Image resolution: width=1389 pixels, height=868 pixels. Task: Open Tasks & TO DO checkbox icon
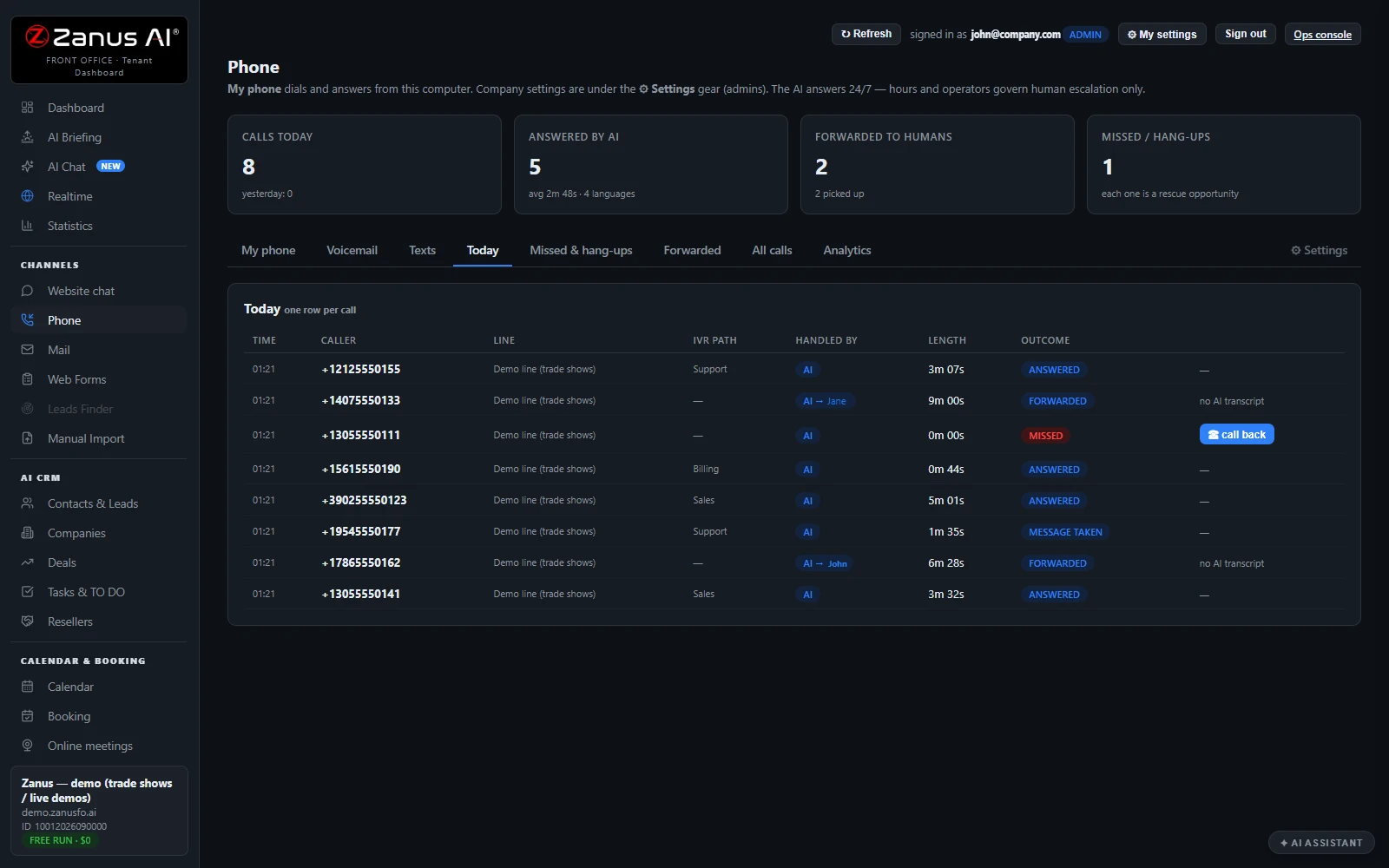(x=27, y=592)
